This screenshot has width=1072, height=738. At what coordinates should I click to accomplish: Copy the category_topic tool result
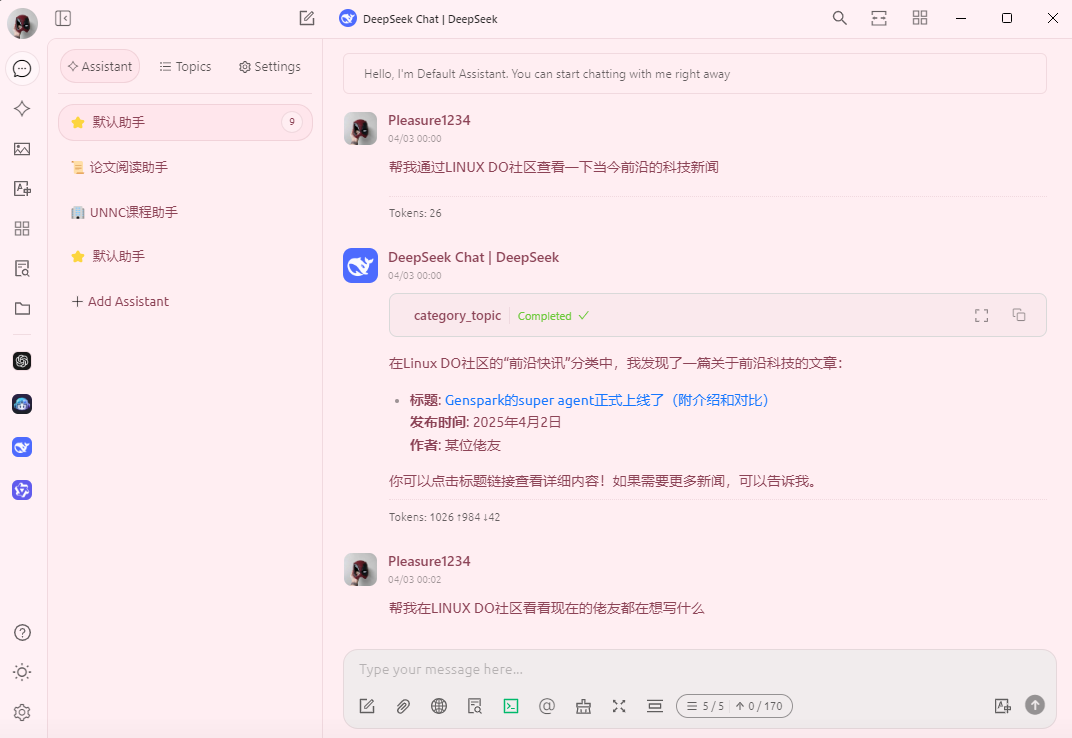(x=1019, y=315)
